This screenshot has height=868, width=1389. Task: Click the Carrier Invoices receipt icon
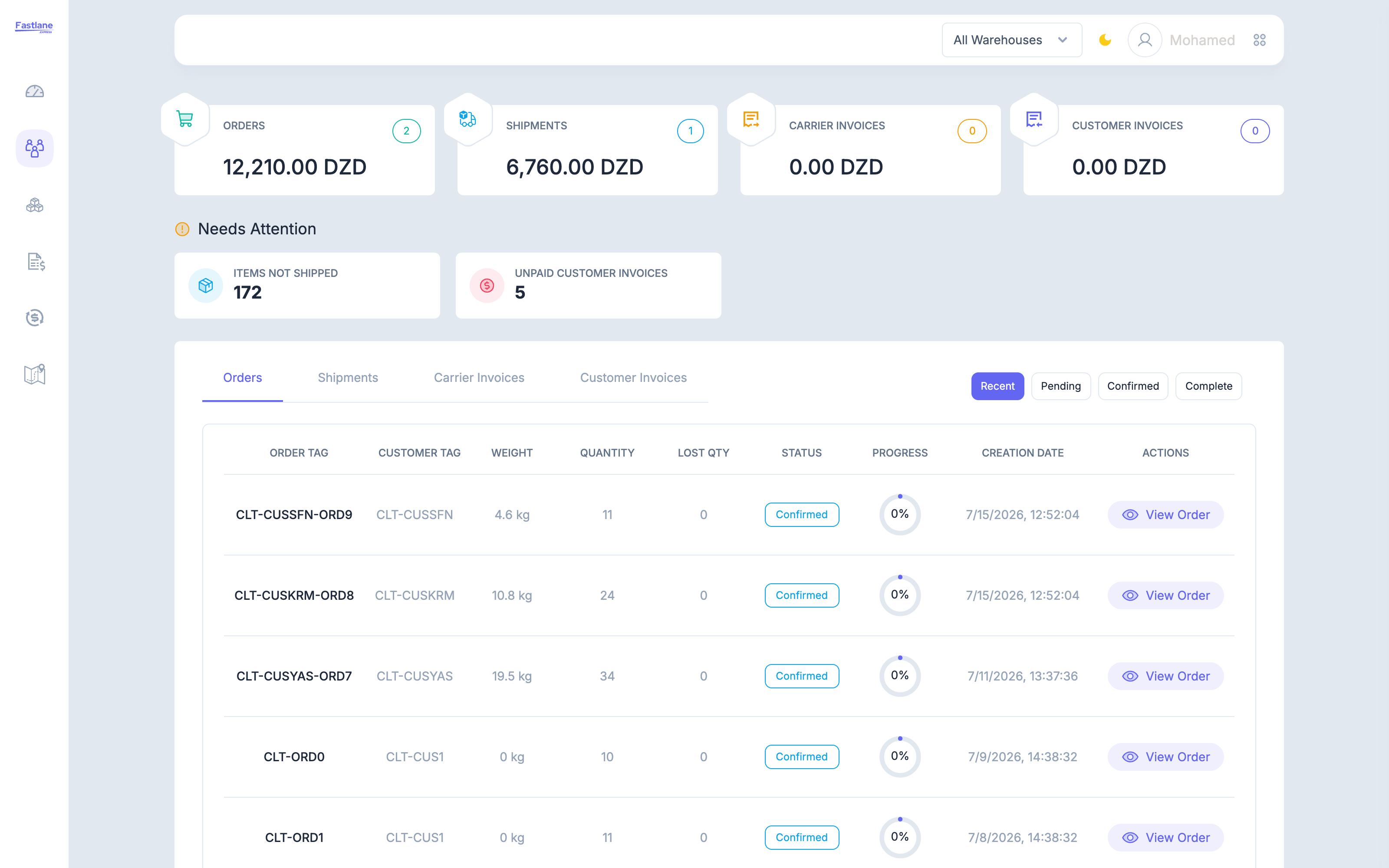click(x=751, y=119)
